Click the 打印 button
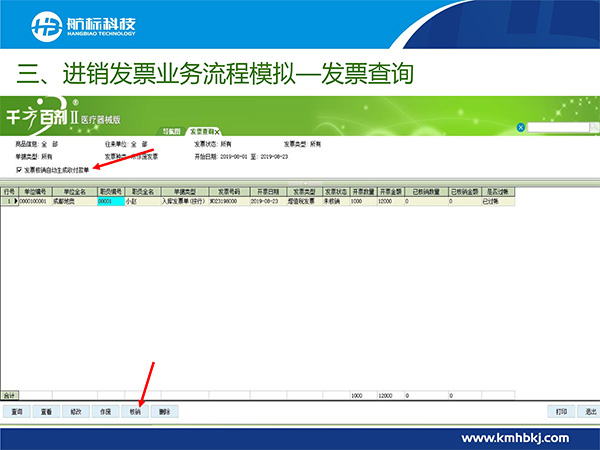Image resolution: width=600 pixels, height=450 pixels. 561,412
